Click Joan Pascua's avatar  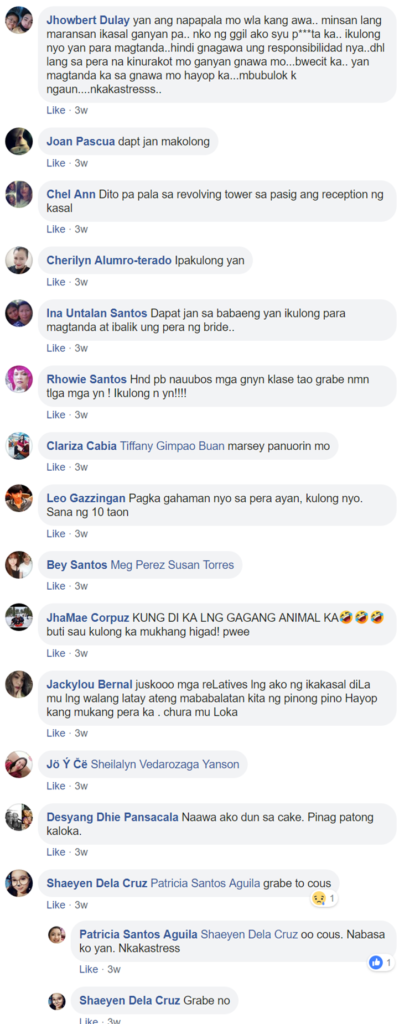[x=19, y=141]
